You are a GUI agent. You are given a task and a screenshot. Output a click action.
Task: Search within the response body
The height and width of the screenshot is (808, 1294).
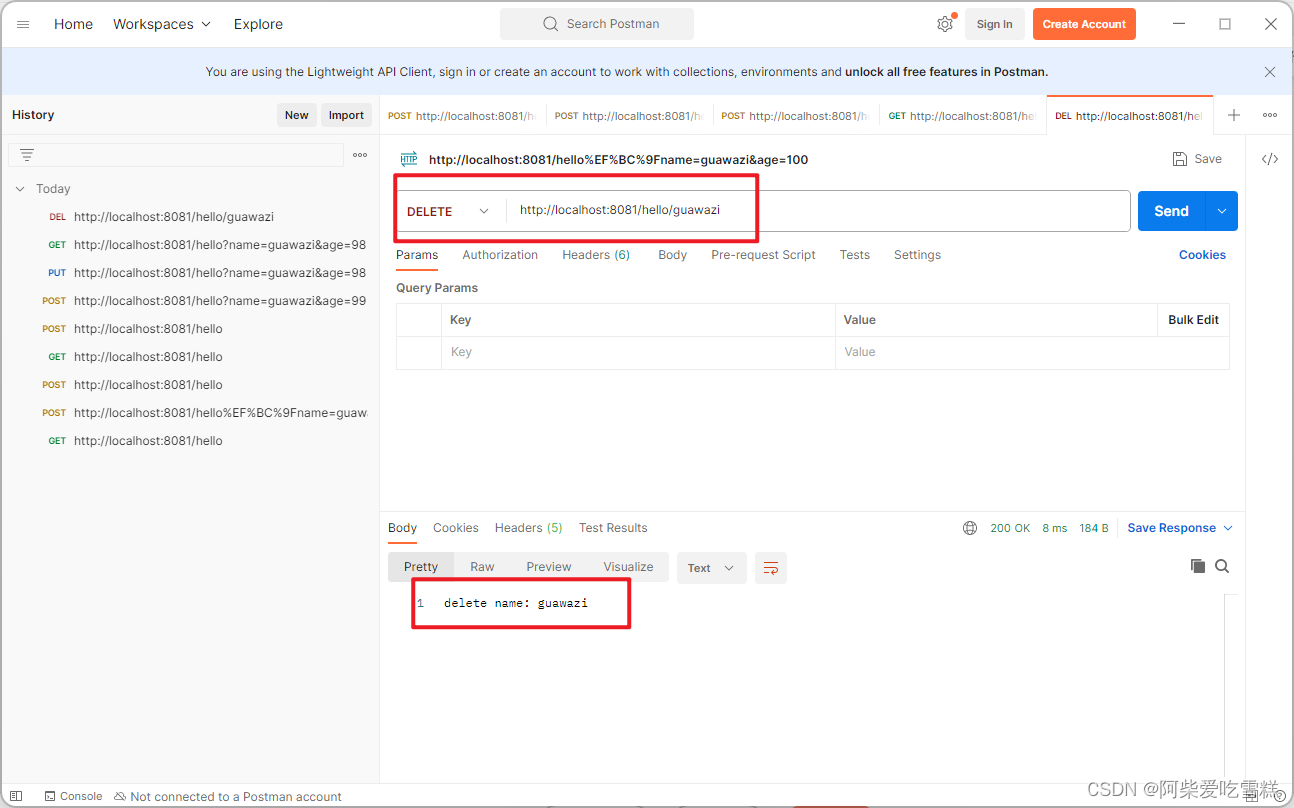click(x=1222, y=565)
